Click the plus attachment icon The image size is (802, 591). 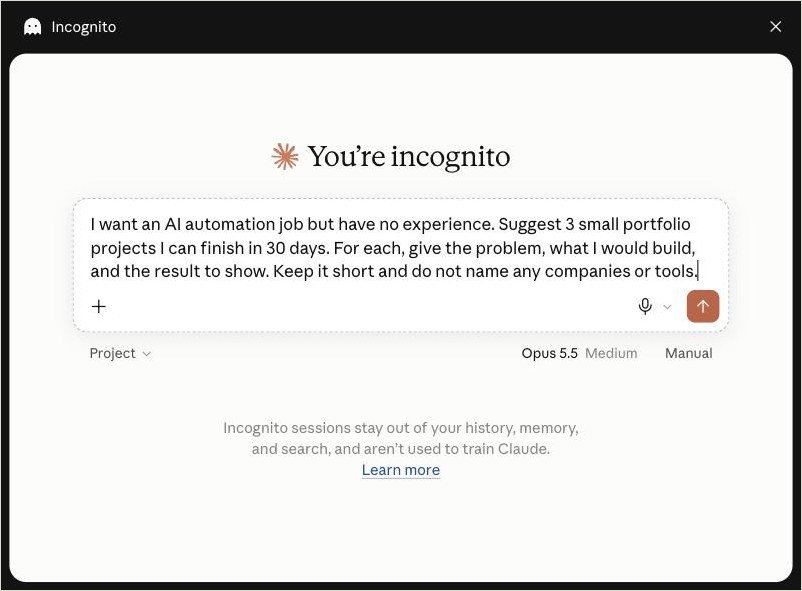99,307
